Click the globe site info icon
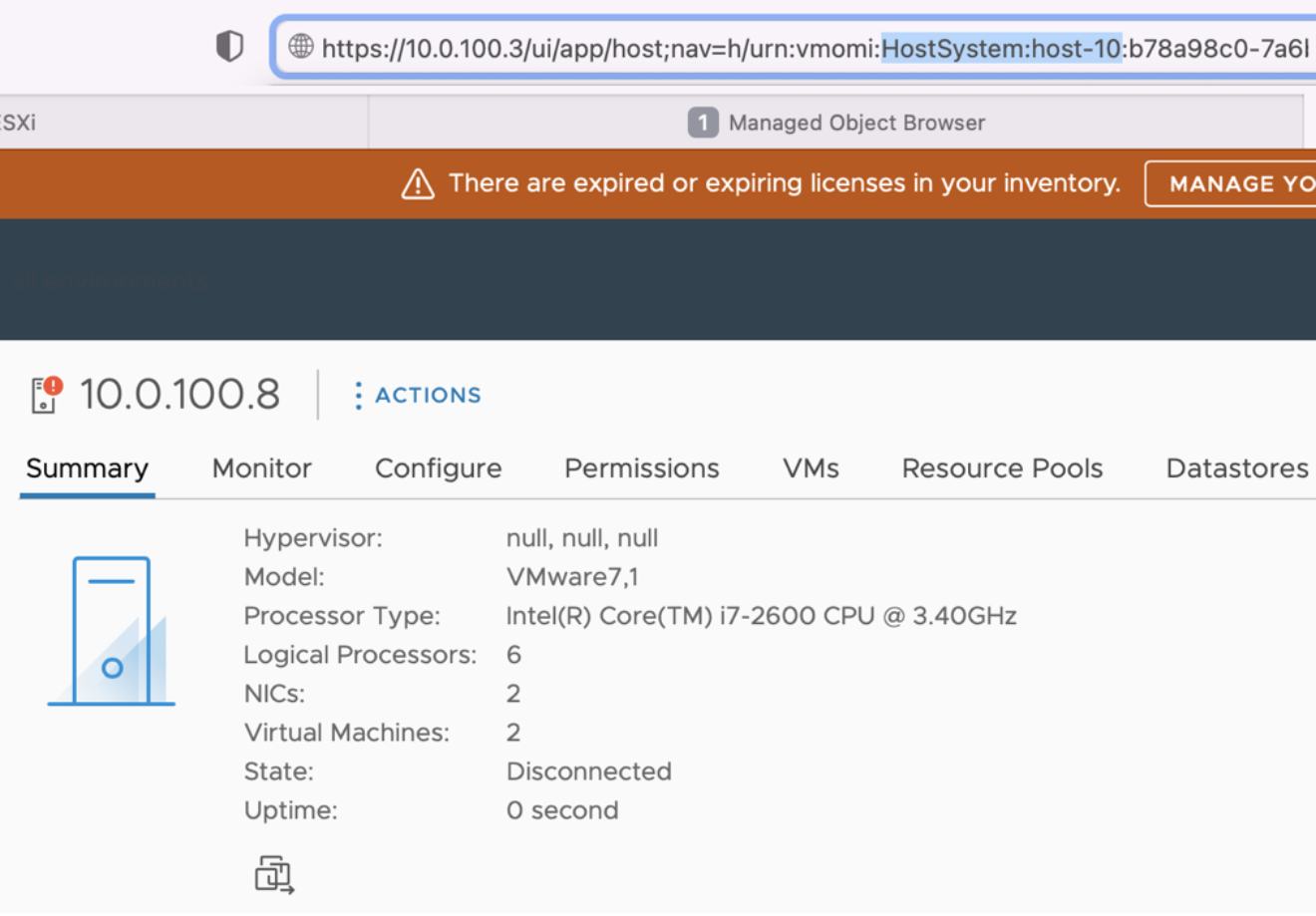Screen dimensions: 1316x916 click(300, 47)
